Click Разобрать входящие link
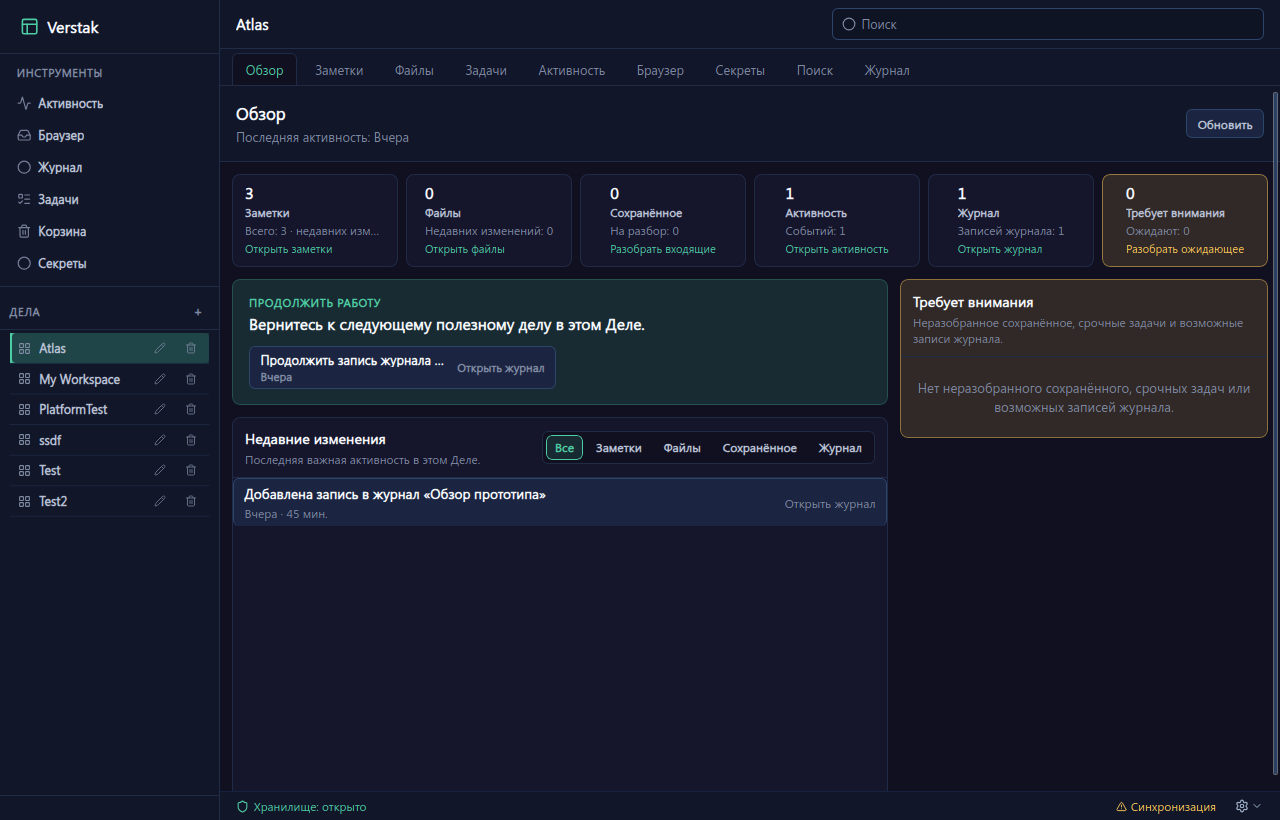 (x=663, y=249)
